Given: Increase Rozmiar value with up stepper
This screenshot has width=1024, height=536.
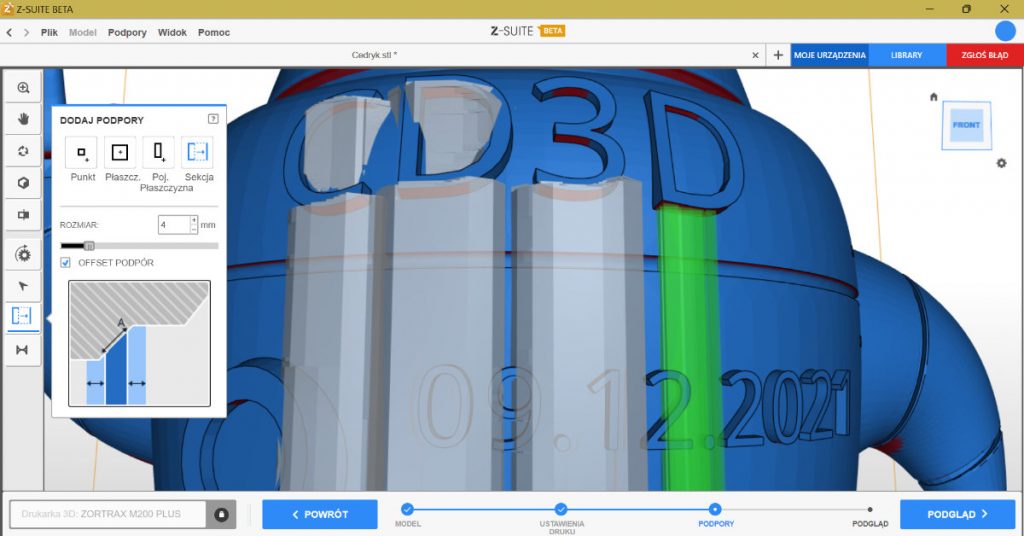Looking at the screenshot, I should click(194, 221).
